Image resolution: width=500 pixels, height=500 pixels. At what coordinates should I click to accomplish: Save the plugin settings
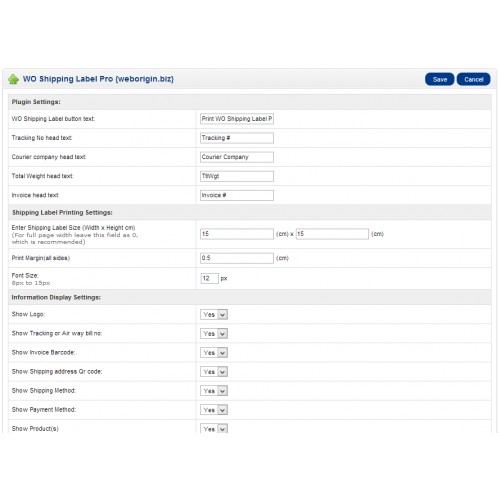pyautogui.click(x=439, y=79)
